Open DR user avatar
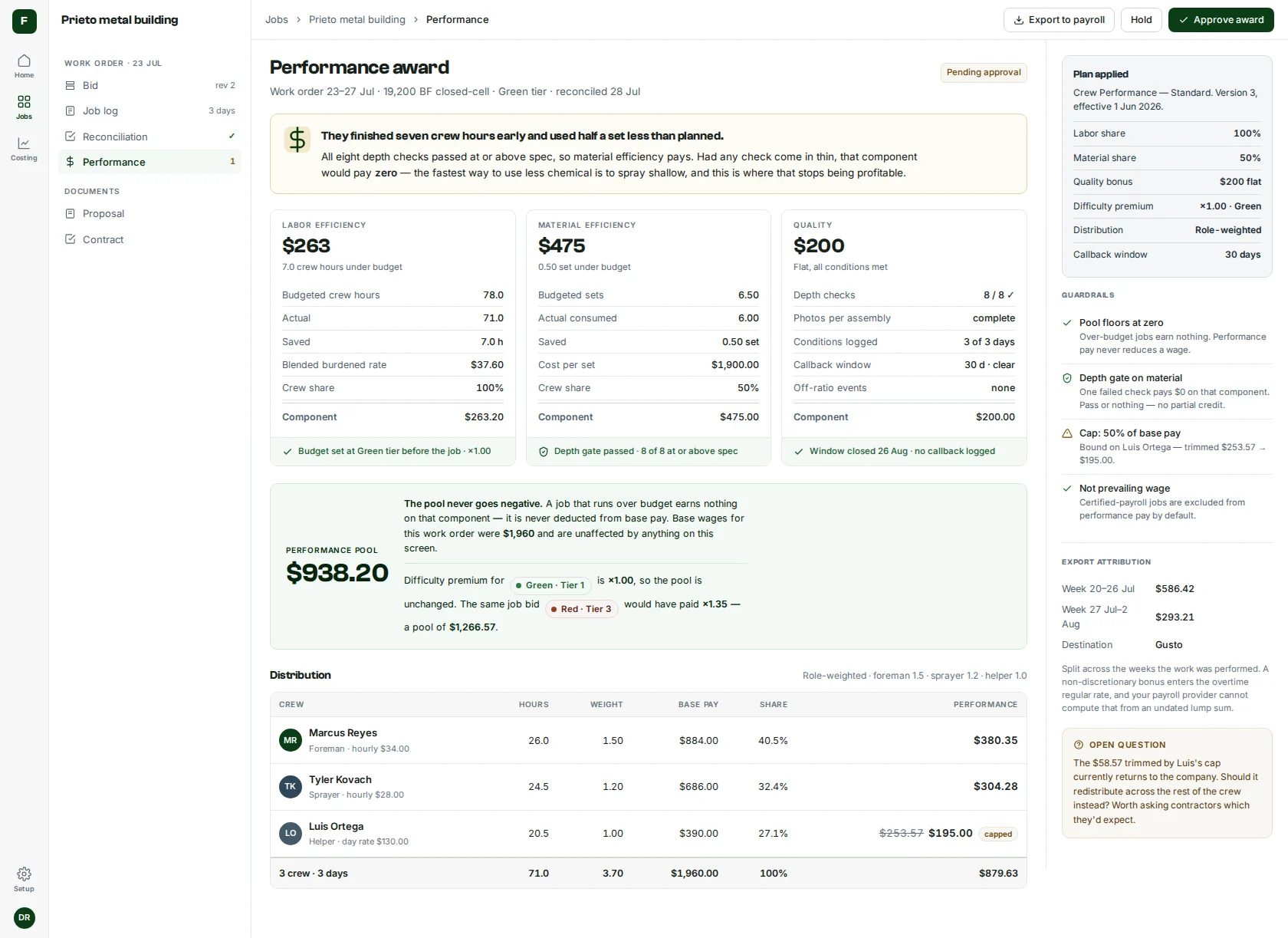Image resolution: width=1288 pixels, height=938 pixels. 24,917
